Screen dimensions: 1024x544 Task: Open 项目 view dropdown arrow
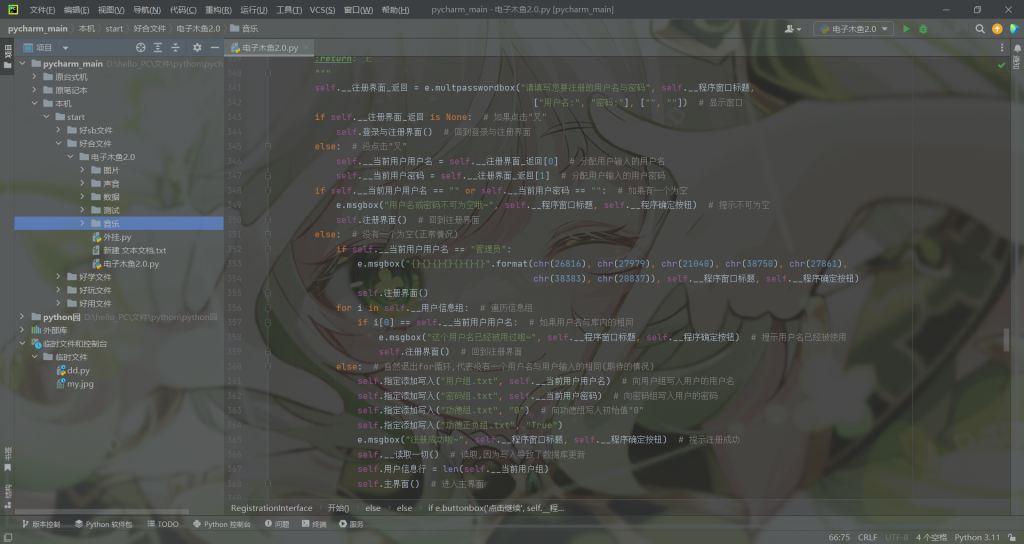click(65, 48)
